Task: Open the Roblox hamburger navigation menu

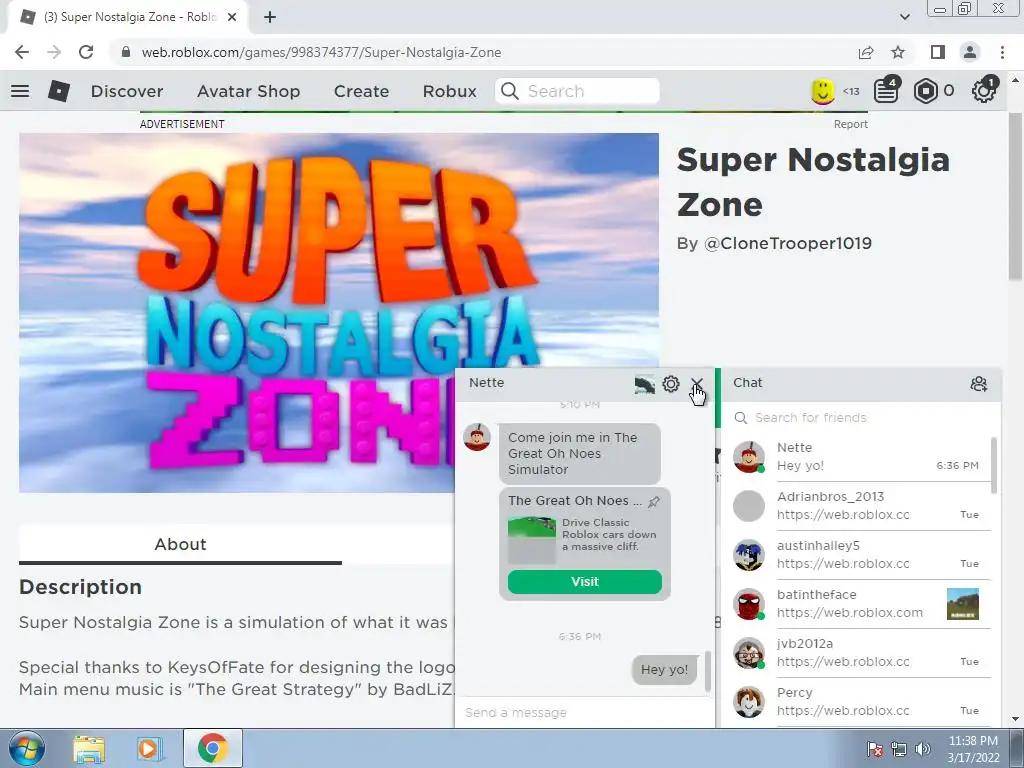Action: point(20,91)
